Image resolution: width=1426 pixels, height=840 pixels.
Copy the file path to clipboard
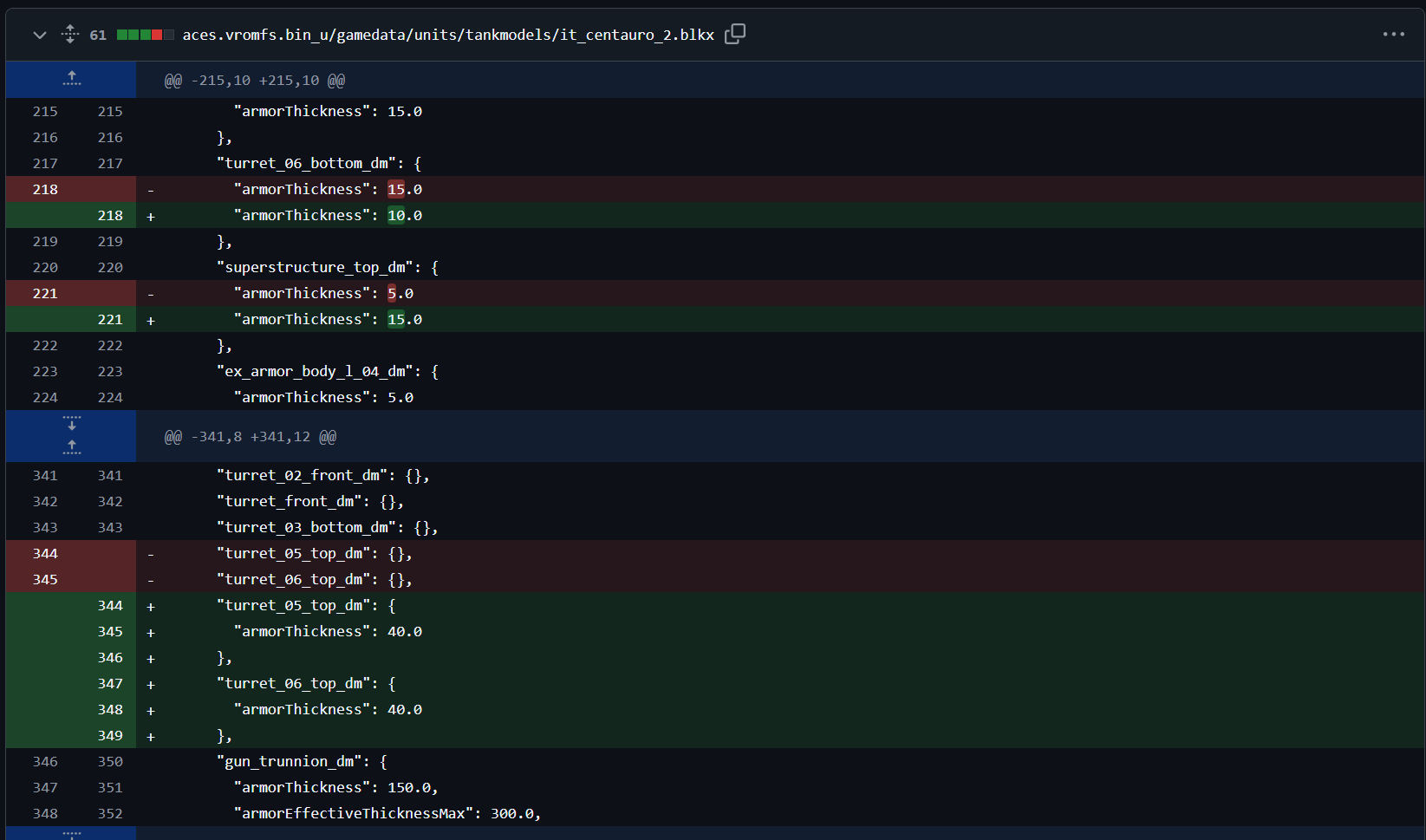(735, 34)
